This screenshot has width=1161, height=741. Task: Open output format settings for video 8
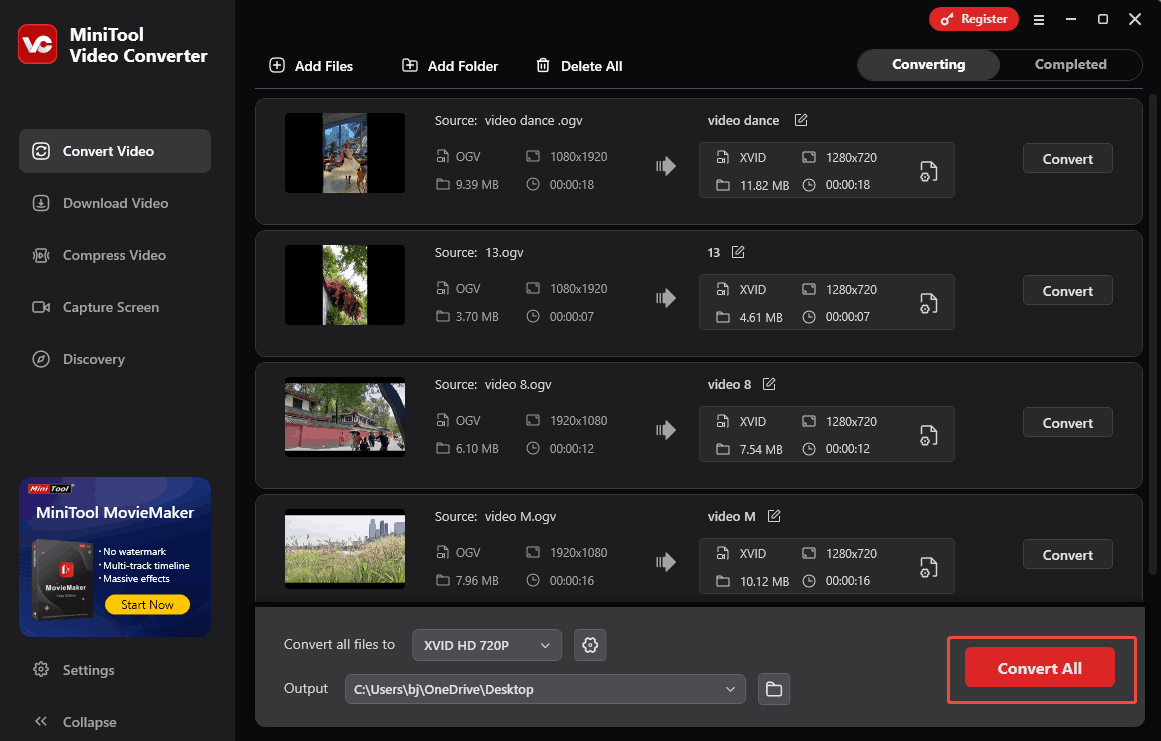[x=929, y=435]
